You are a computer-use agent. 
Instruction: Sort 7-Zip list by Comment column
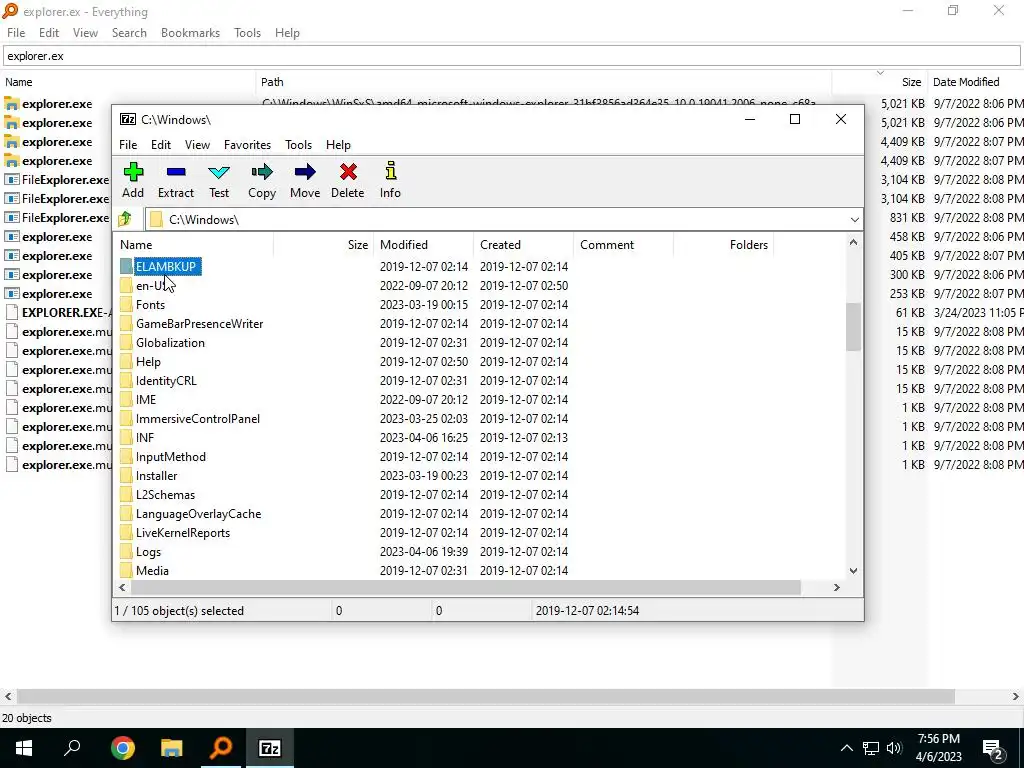[x=624, y=245]
